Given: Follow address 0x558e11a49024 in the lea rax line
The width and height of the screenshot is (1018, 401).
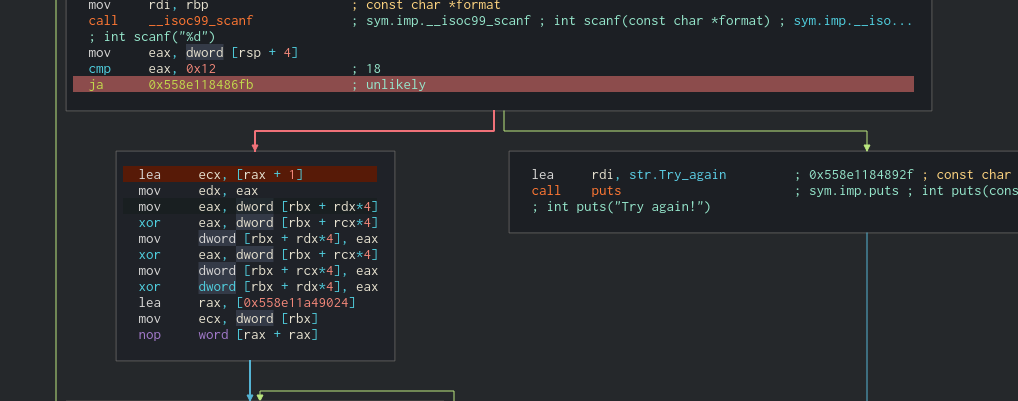Looking at the screenshot, I should pyautogui.click(x=297, y=303).
